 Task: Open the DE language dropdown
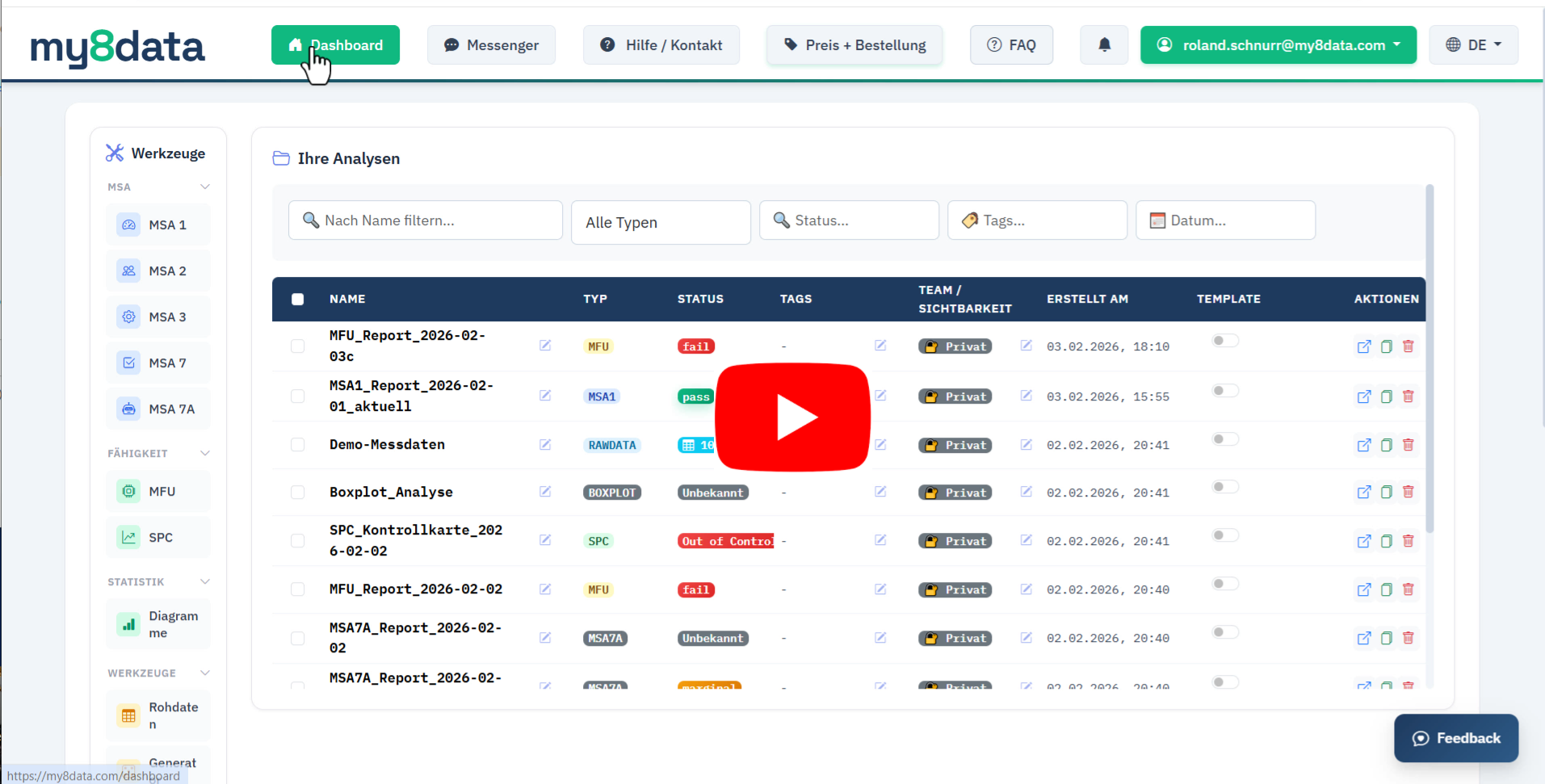tap(1473, 45)
